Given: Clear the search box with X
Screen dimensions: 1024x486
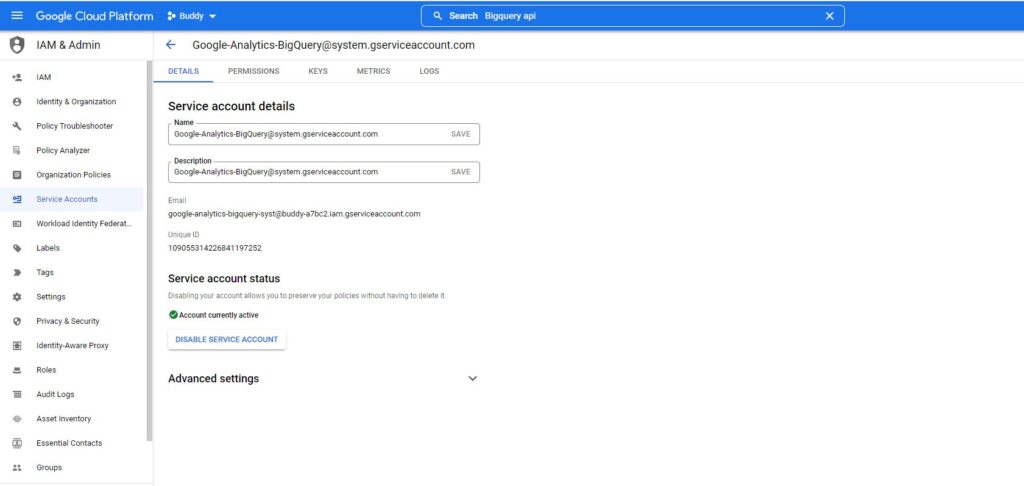Looking at the screenshot, I should (829, 16).
